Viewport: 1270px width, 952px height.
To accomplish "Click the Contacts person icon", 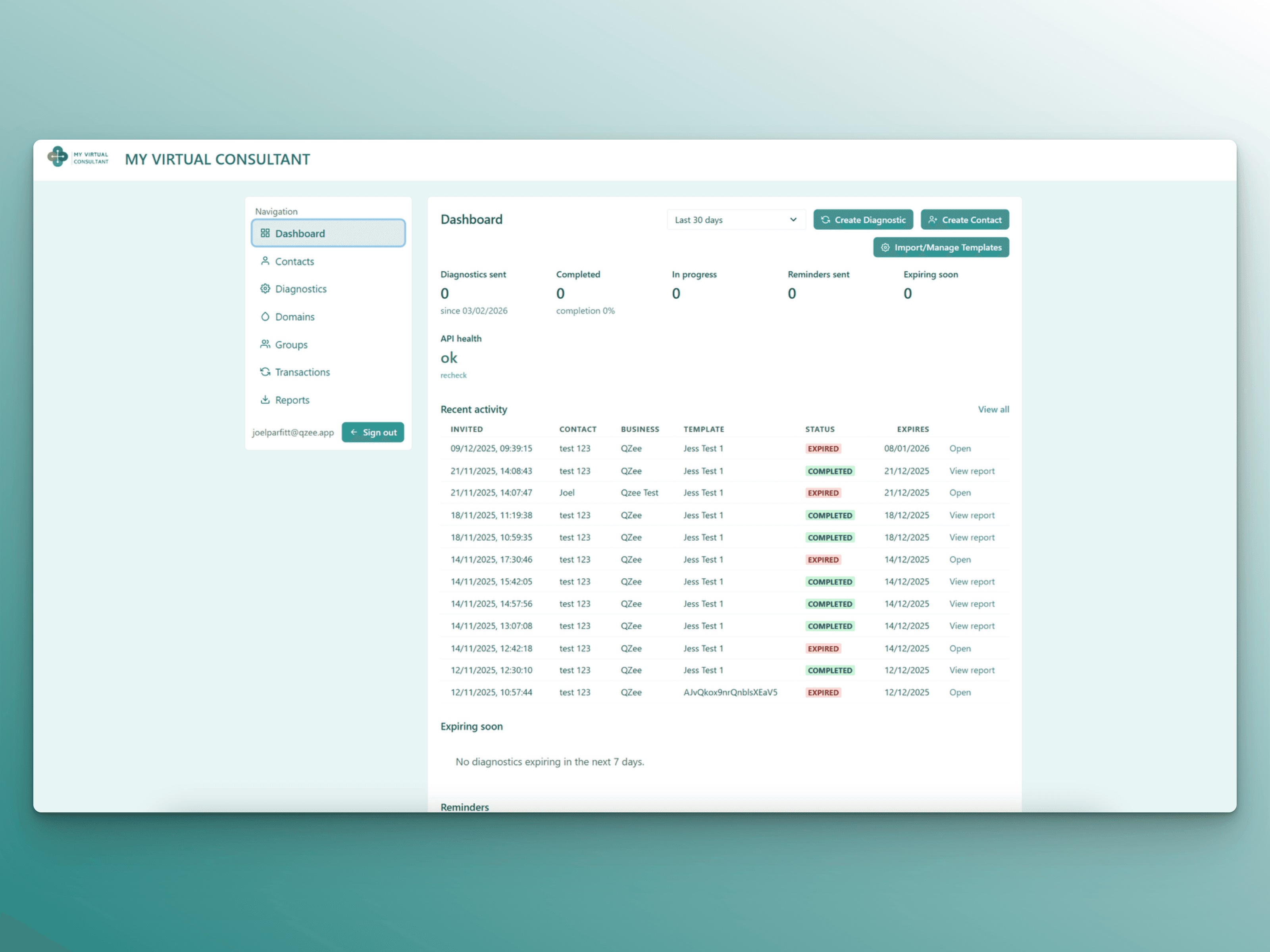I will (265, 261).
